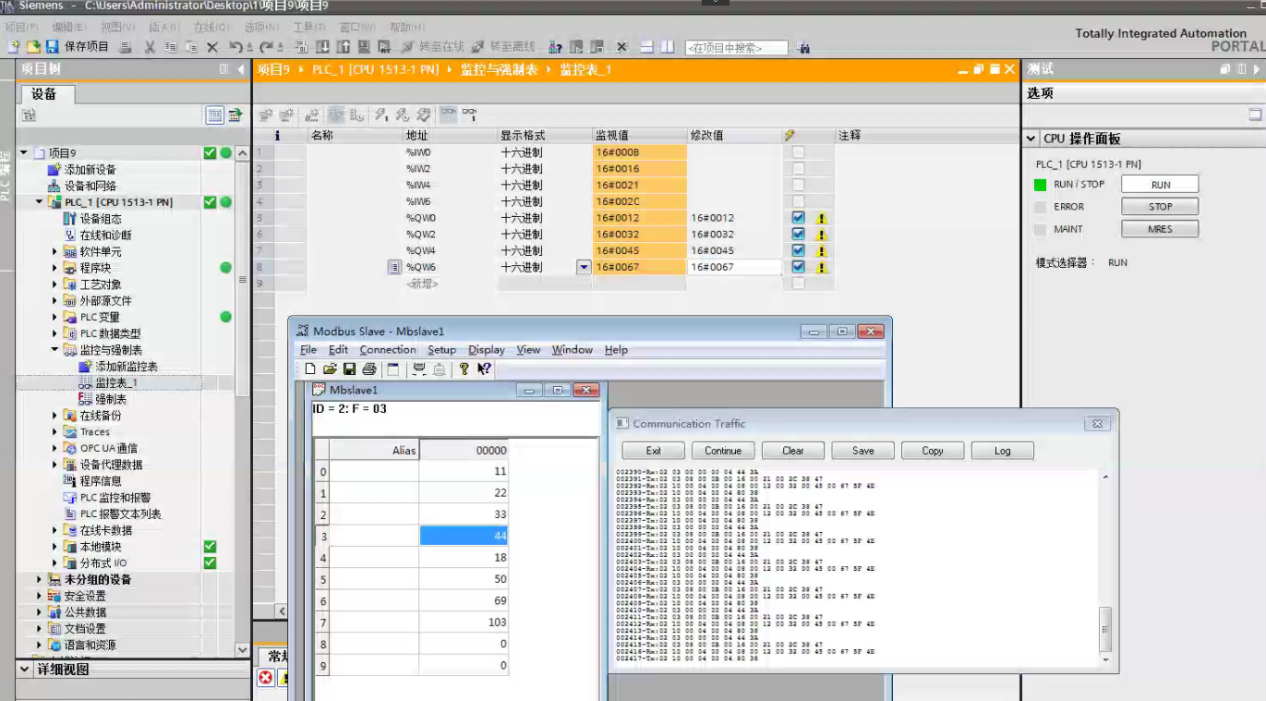Viewport: 1266px width, 701px height.
Task: Open the Connection menu in Modbus Slave
Action: 388,350
